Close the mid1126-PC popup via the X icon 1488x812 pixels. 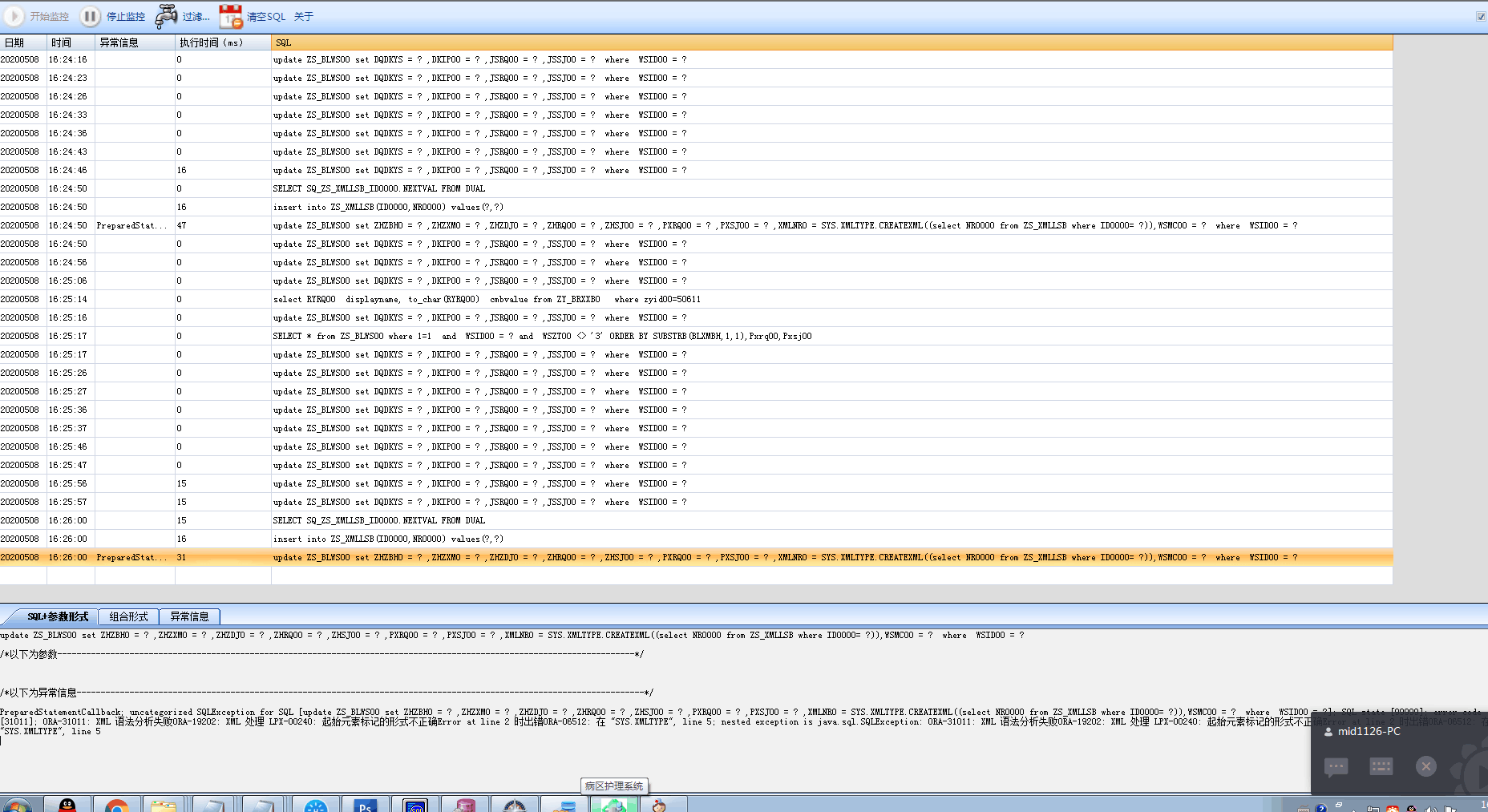(1425, 766)
